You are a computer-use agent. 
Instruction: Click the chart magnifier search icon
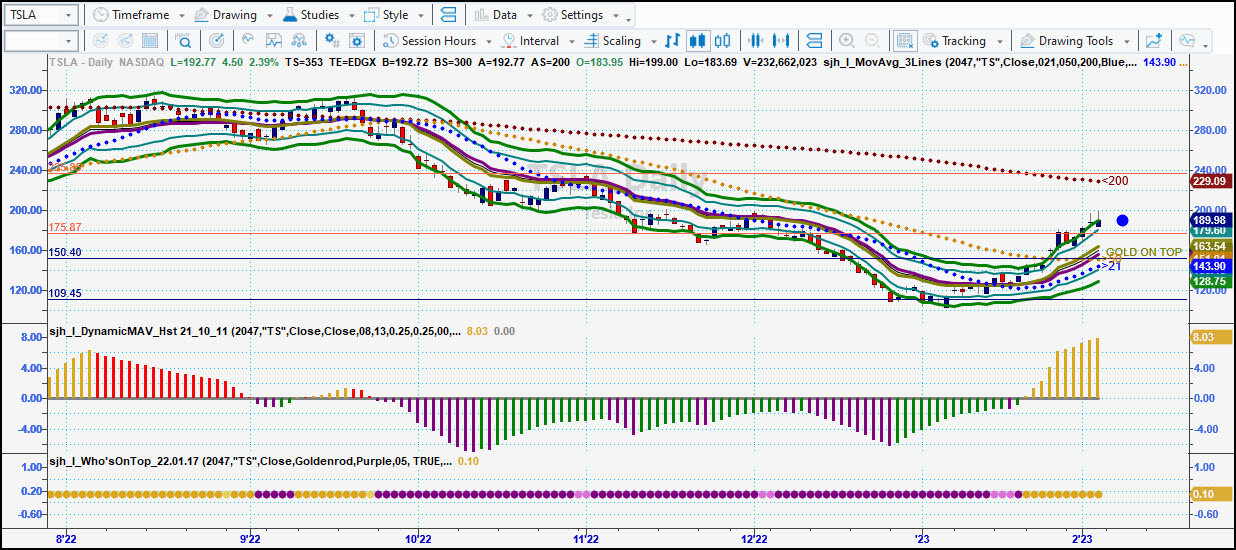point(184,41)
